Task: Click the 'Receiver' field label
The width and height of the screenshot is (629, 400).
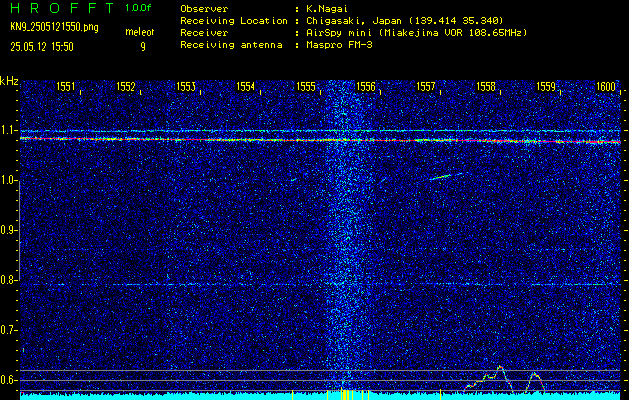Action: point(204,32)
